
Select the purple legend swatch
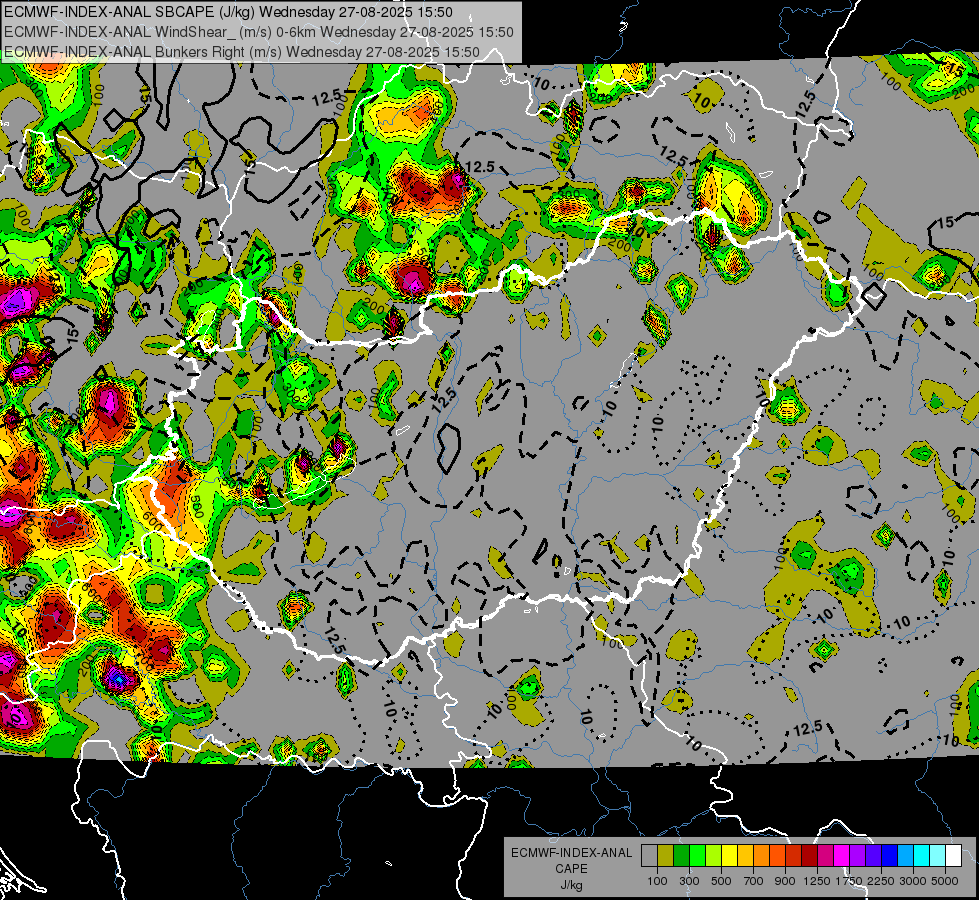(x=857, y=855)
